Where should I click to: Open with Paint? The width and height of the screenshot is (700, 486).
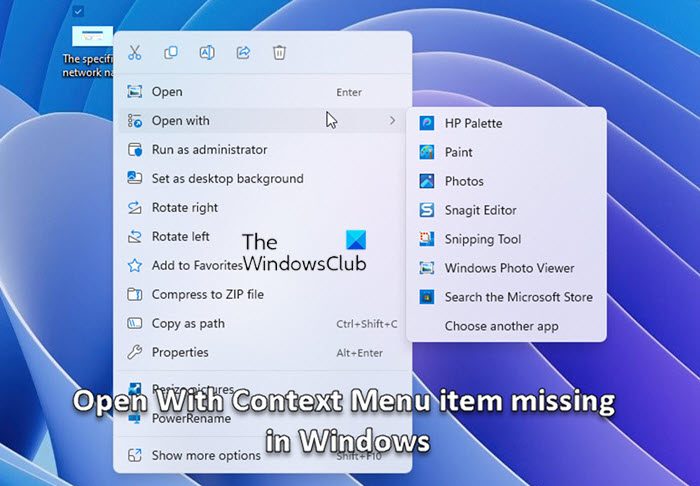tap(506, 152)
